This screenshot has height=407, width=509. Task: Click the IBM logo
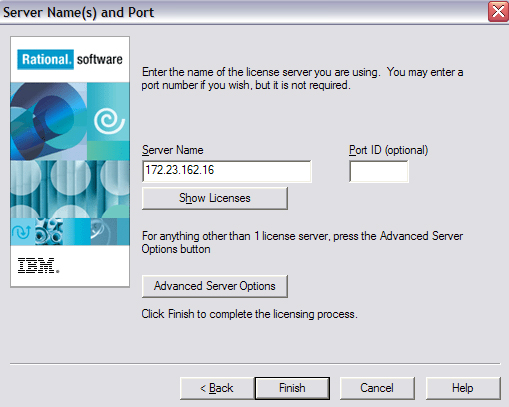[x=38, y=266]
